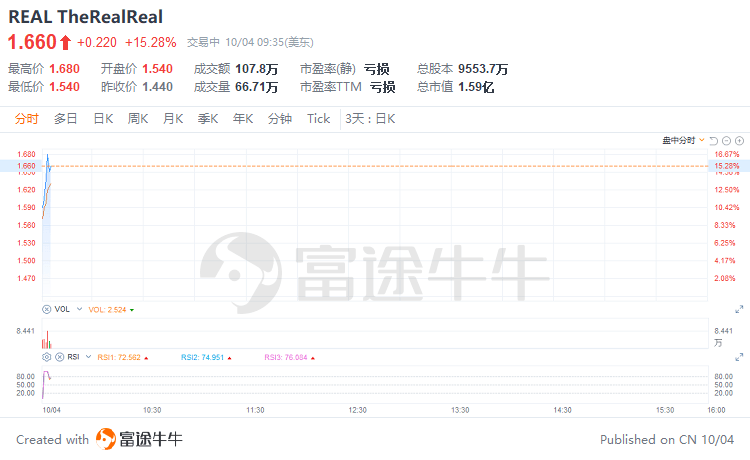Click the 开盘价 1.540 value

[x=157, y=69]
